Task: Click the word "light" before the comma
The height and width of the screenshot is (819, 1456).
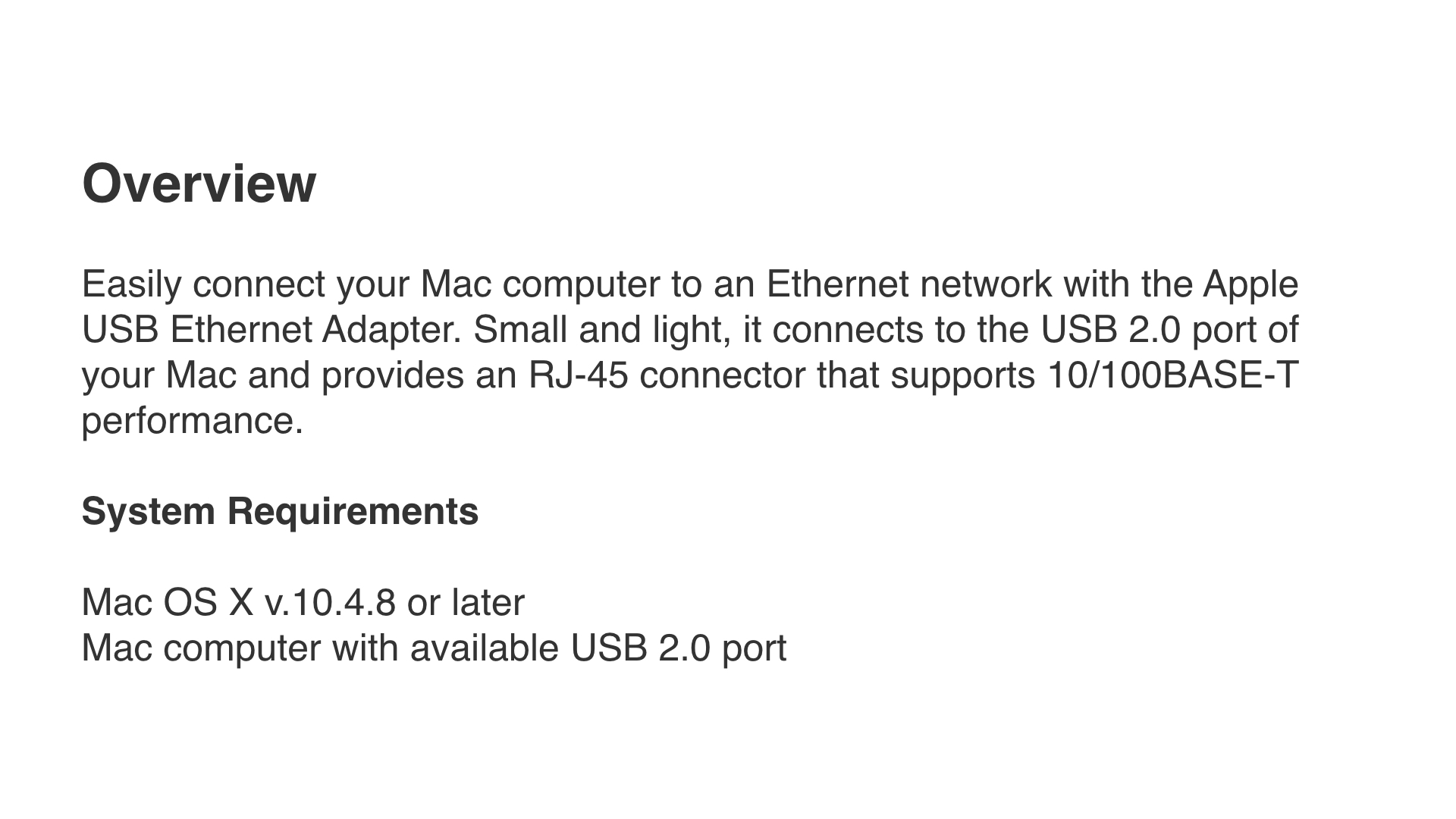Action: tap(690, 330)
